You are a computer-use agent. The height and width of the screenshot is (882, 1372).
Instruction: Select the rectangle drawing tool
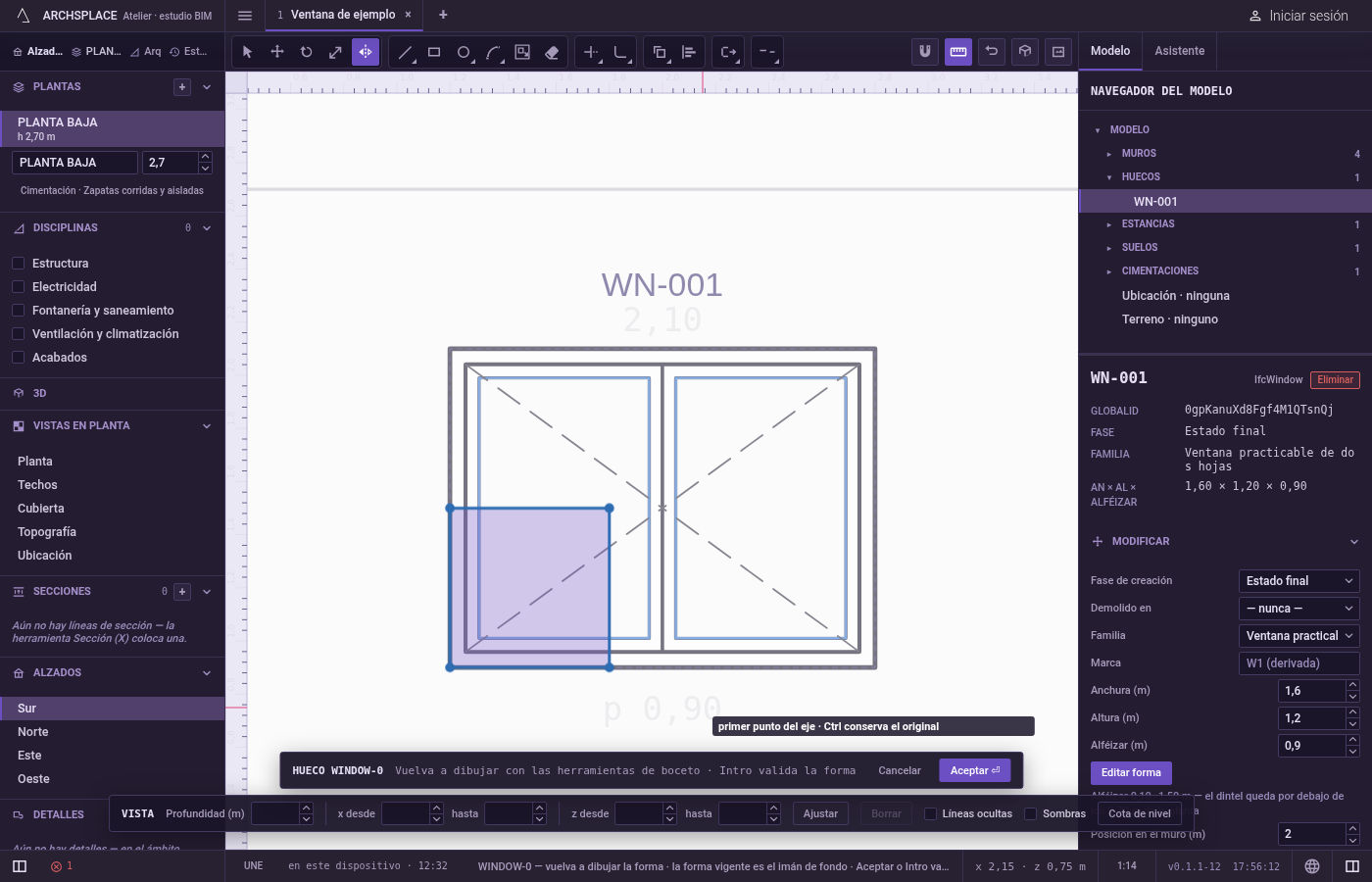pyautogui.click(x=434, y=52)
